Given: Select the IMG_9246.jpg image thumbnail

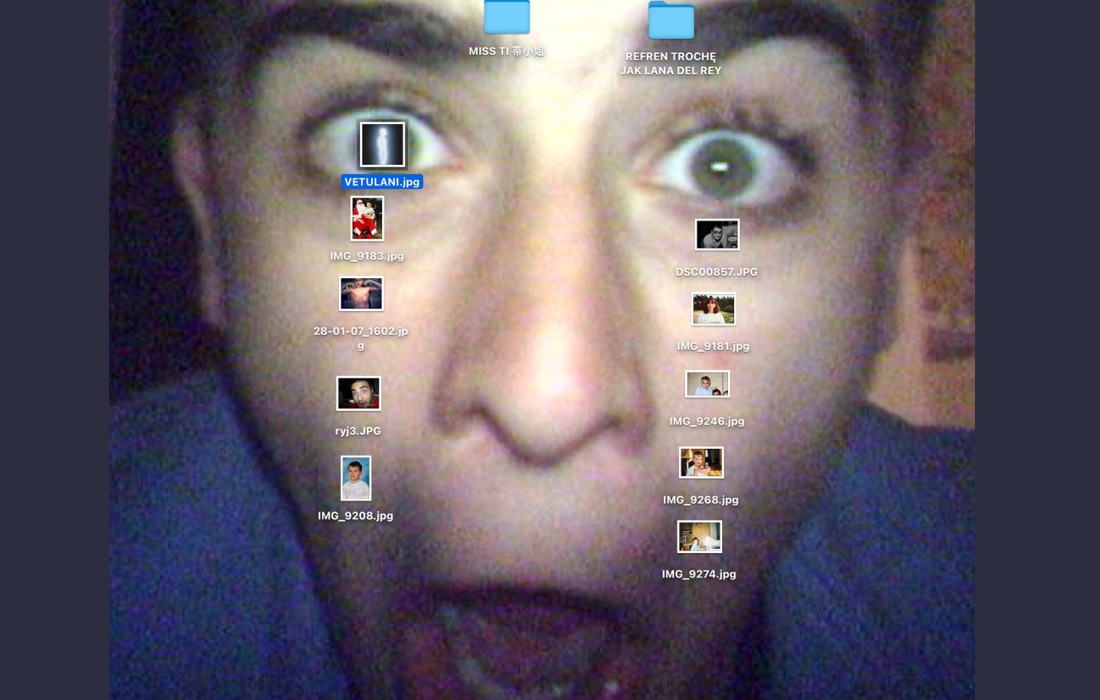Looking at the screenshot, I should (x=707, y=384).
